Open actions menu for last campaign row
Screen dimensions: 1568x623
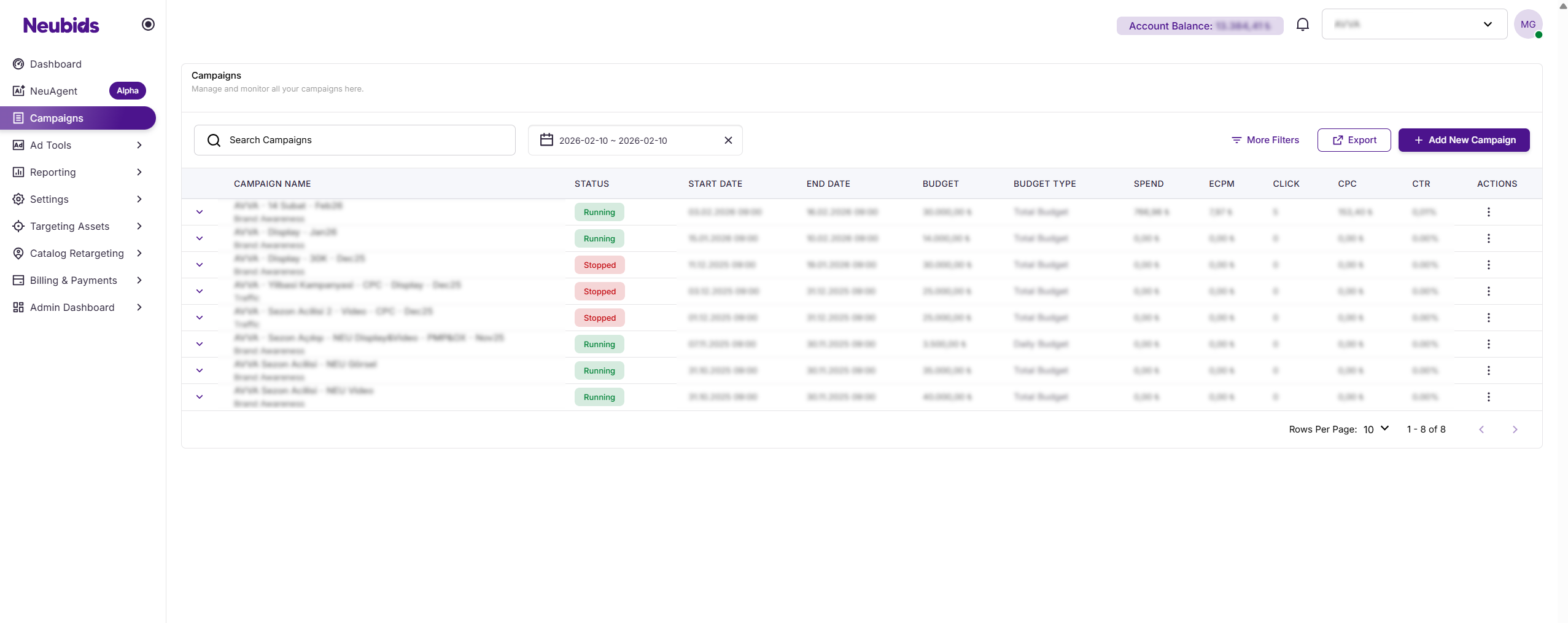(1488, 397)
